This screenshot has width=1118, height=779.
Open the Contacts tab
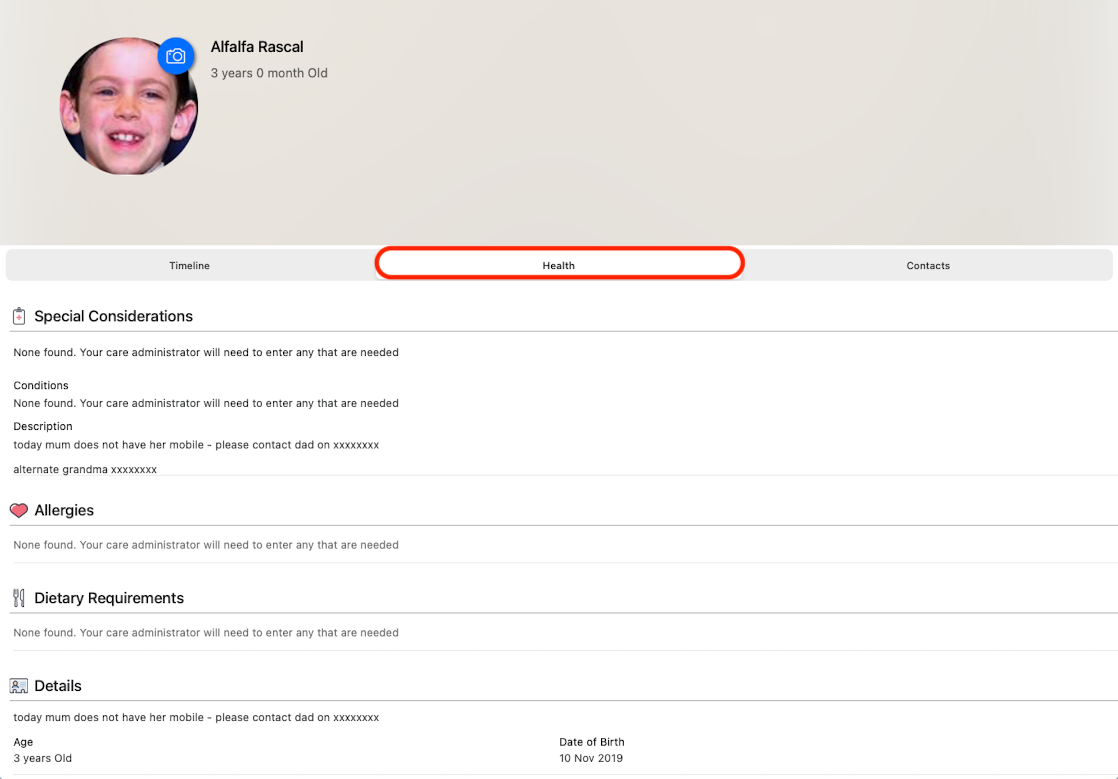tap(928, 265)
